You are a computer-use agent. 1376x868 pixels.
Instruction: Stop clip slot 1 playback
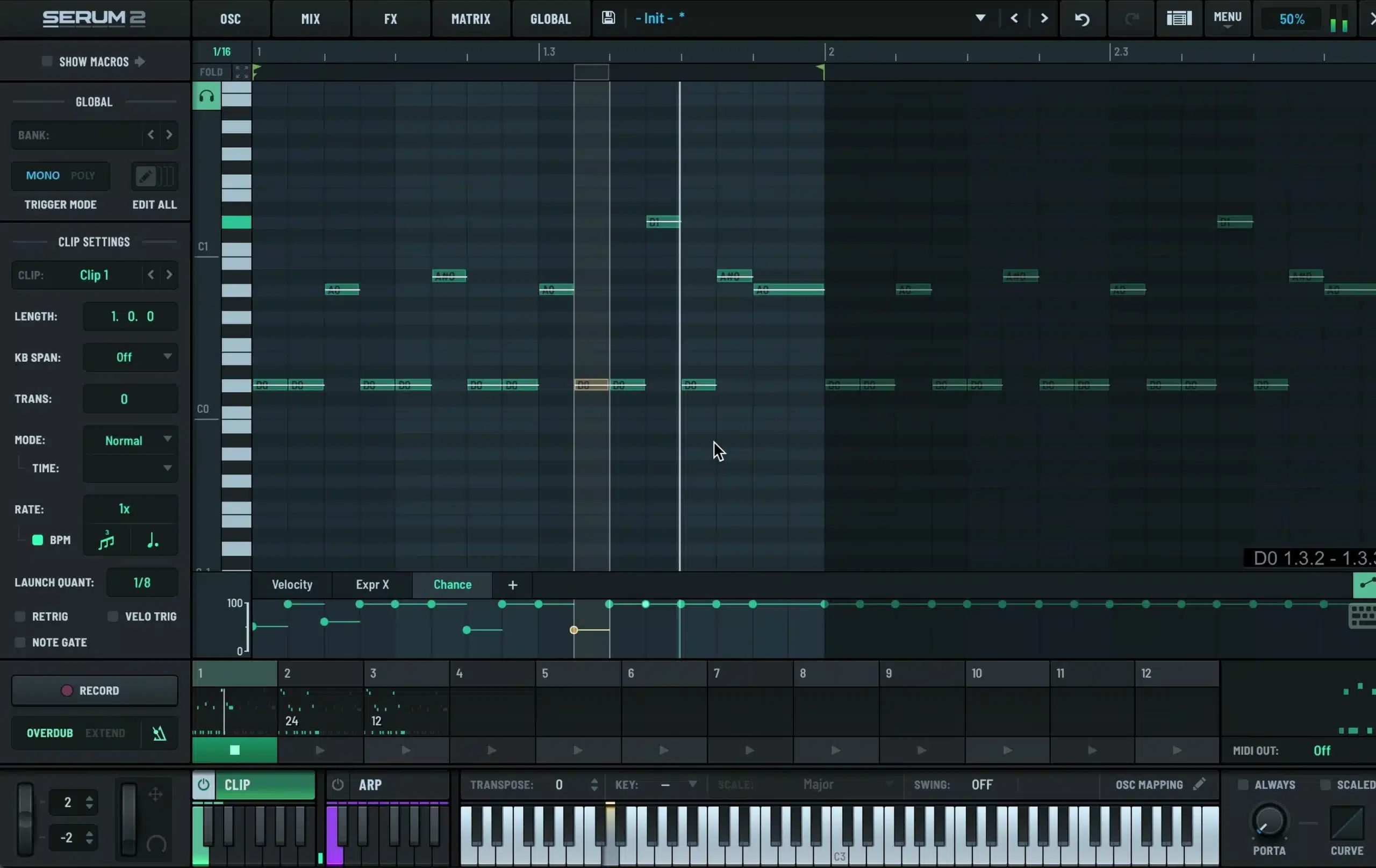[x=234, y=750]
